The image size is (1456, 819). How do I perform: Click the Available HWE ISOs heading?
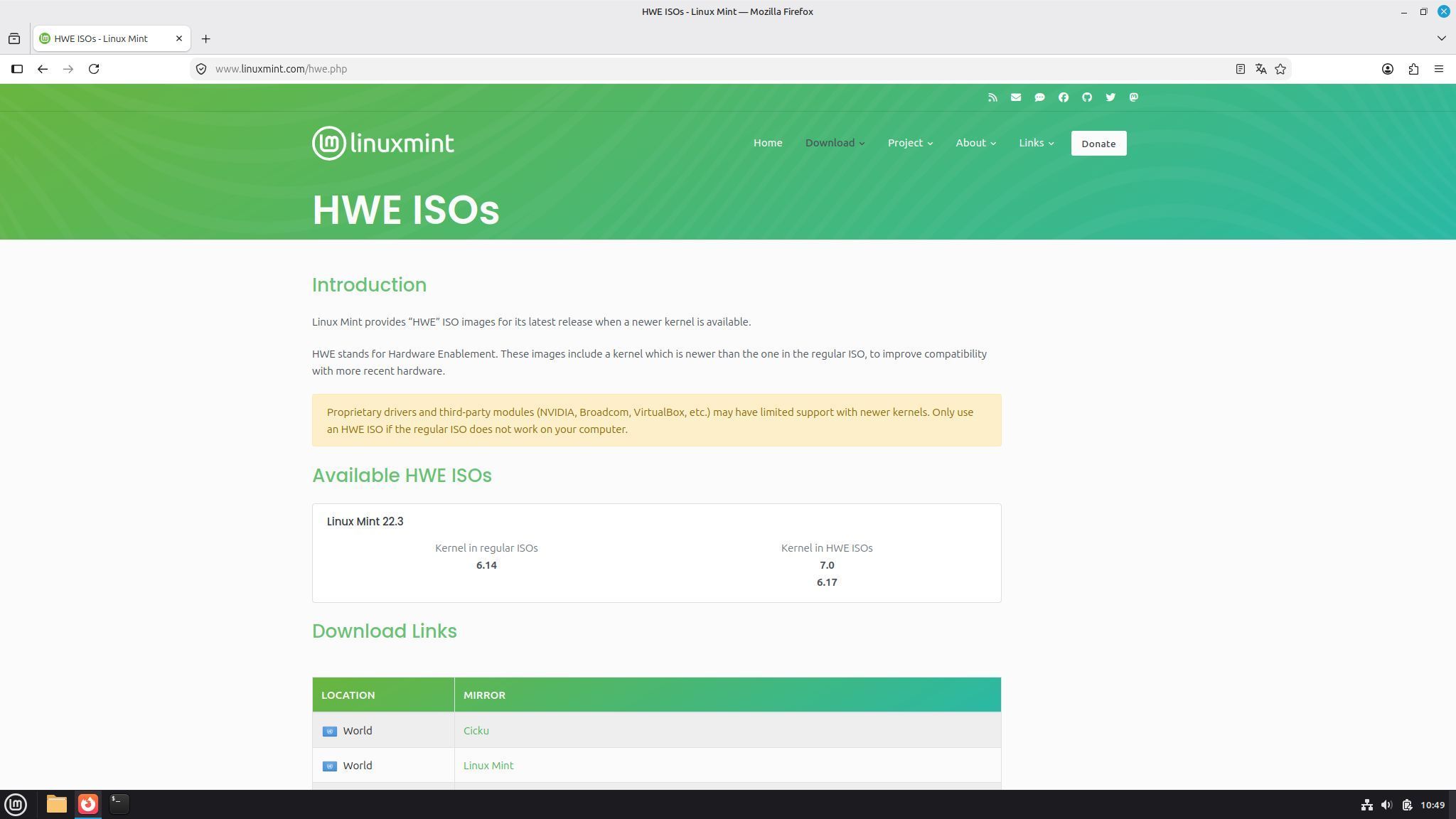tap(402, 476)
